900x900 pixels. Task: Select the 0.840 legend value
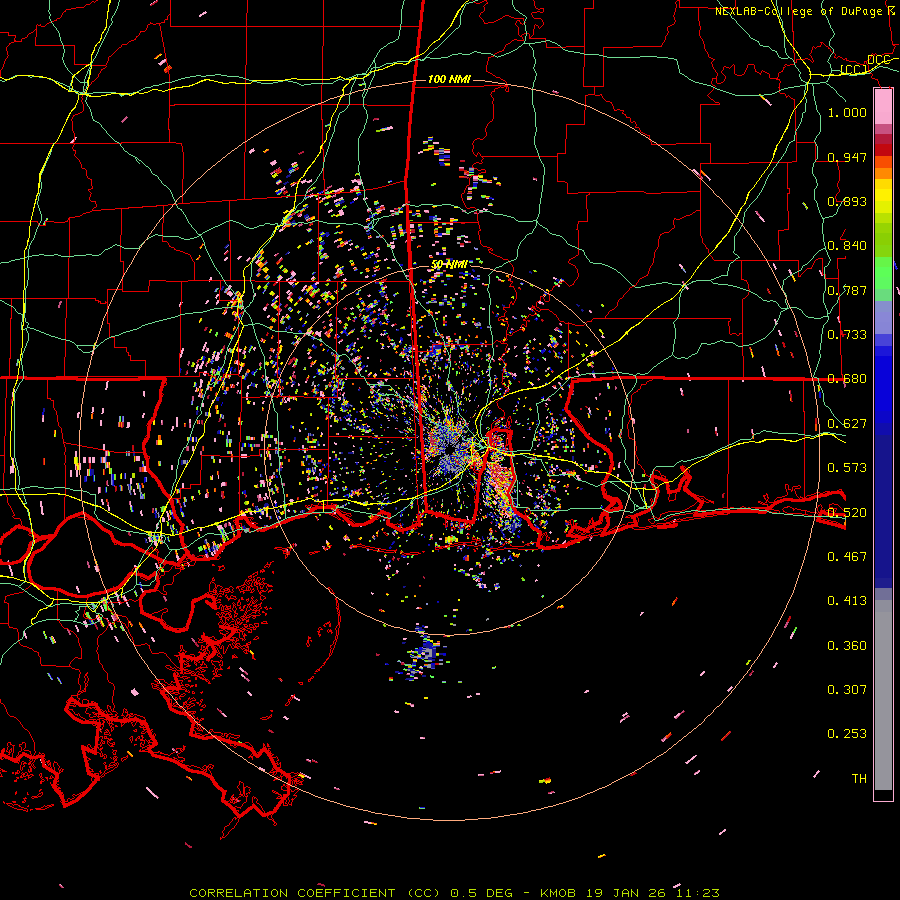pyautogui.click(x=847, y=246)
